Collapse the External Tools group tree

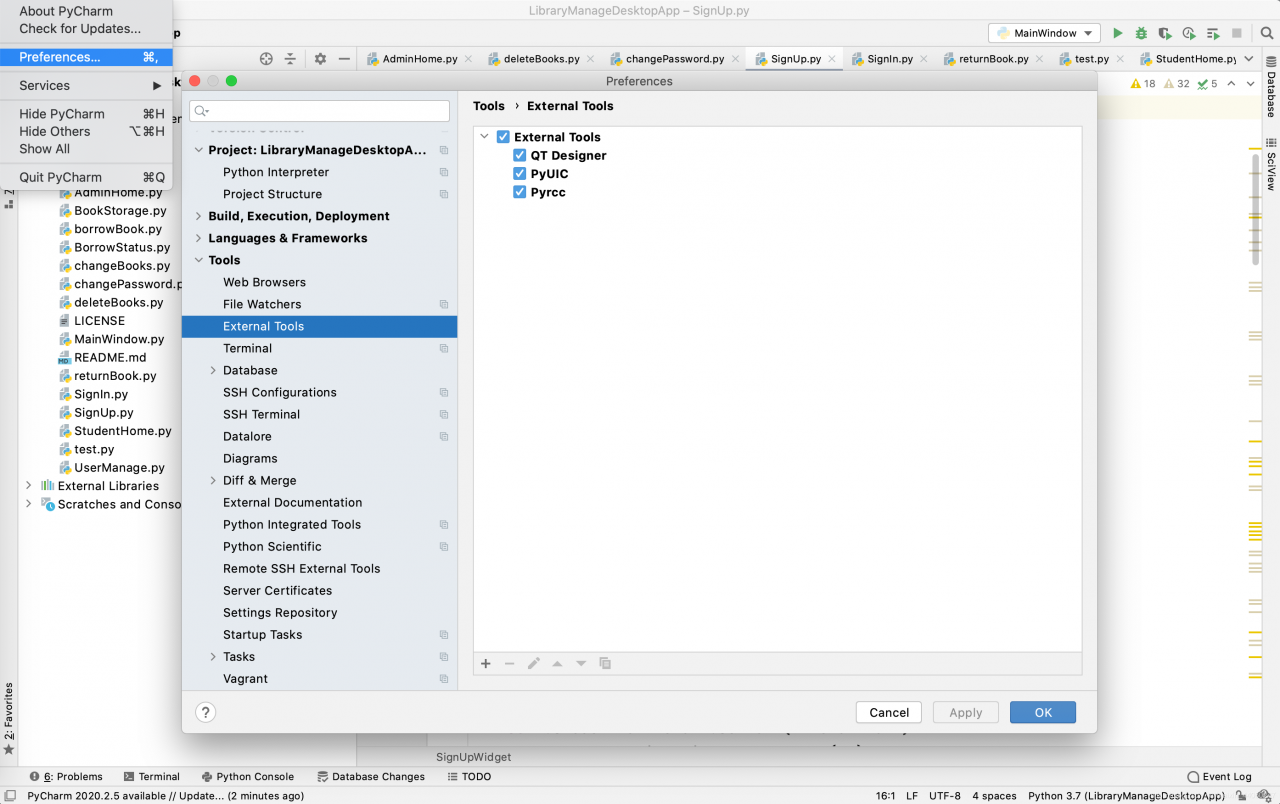485,137
